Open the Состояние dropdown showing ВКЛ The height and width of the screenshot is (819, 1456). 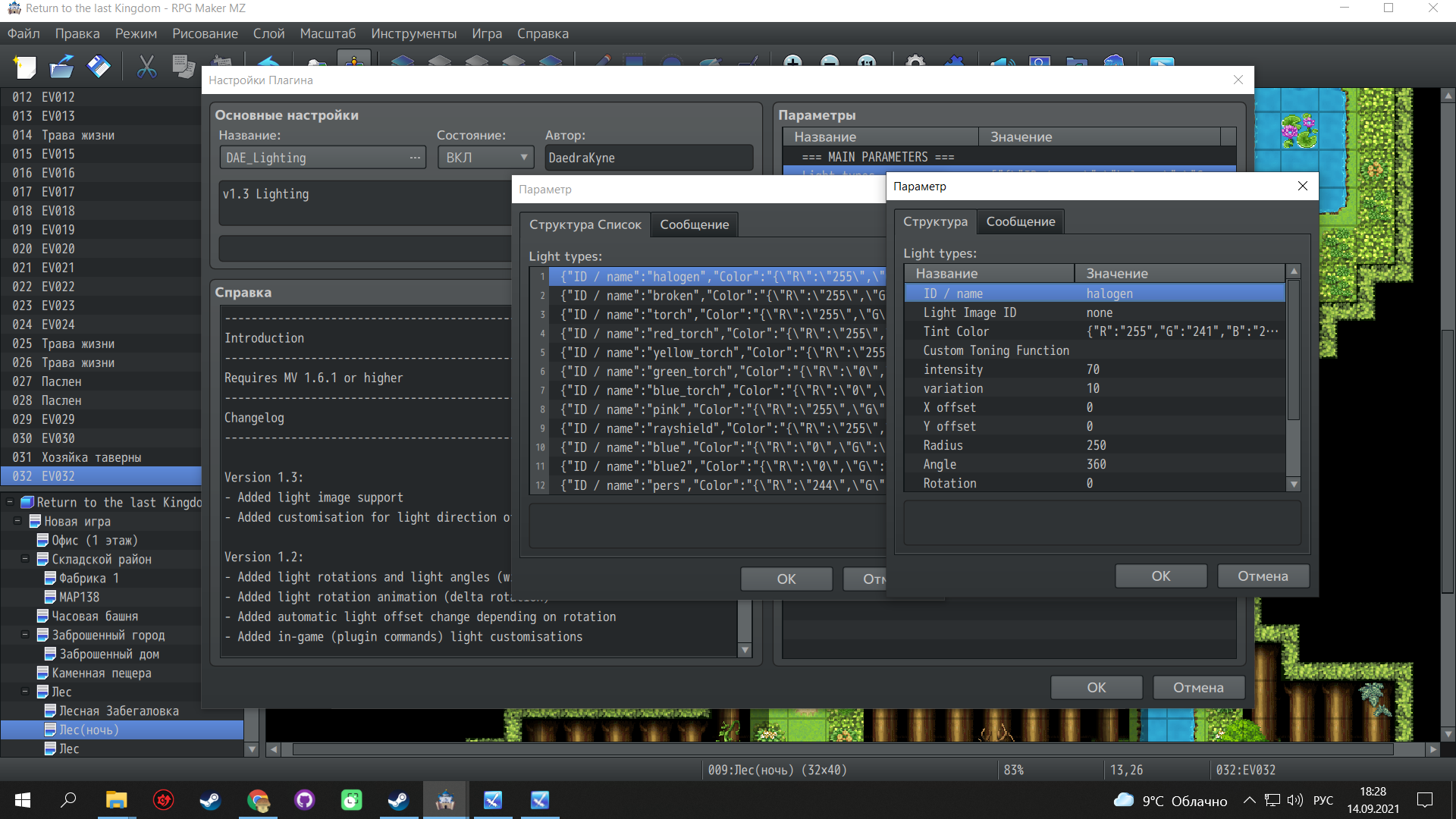[485, 158]
